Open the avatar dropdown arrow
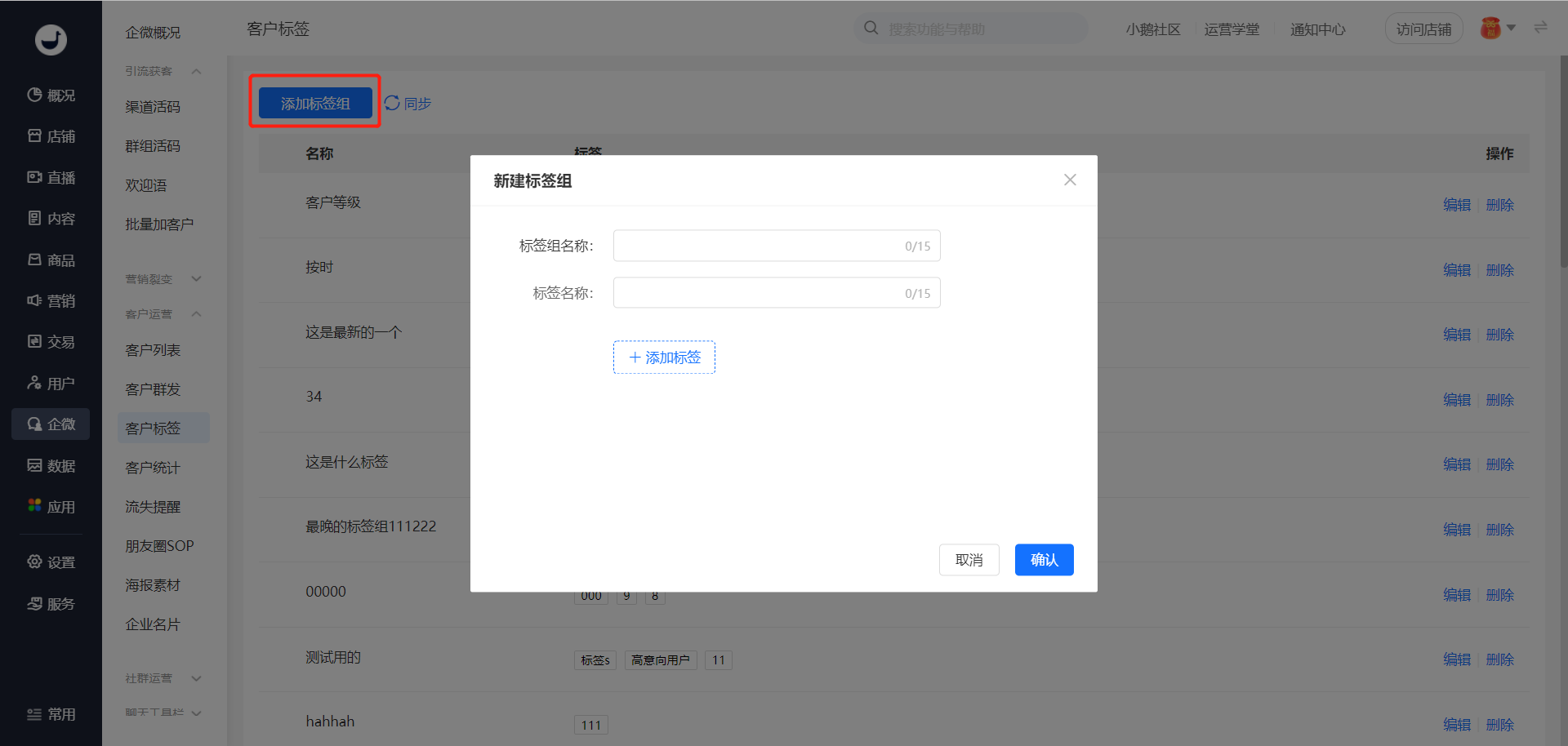 (x=1511, y=28)
